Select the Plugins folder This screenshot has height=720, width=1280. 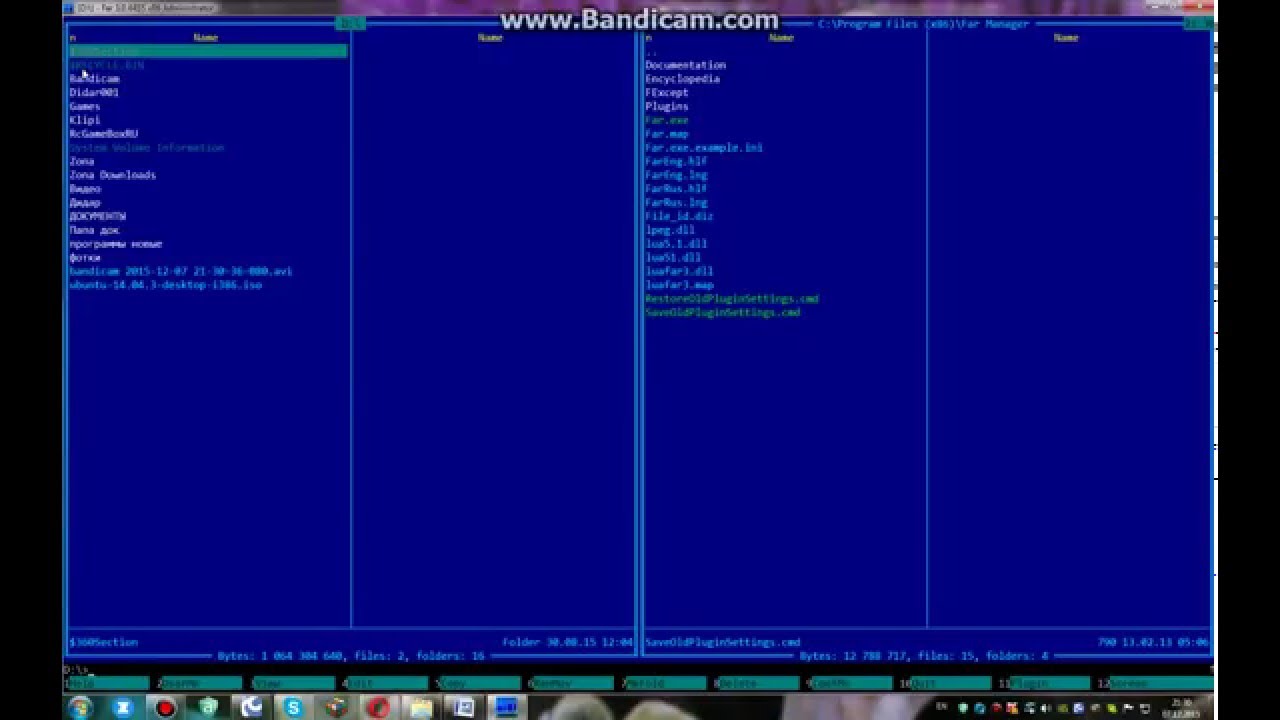pos(666,106)
